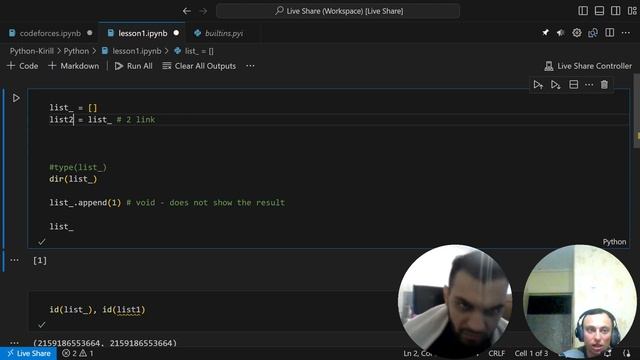Open customize layout icon

point(632,11)
